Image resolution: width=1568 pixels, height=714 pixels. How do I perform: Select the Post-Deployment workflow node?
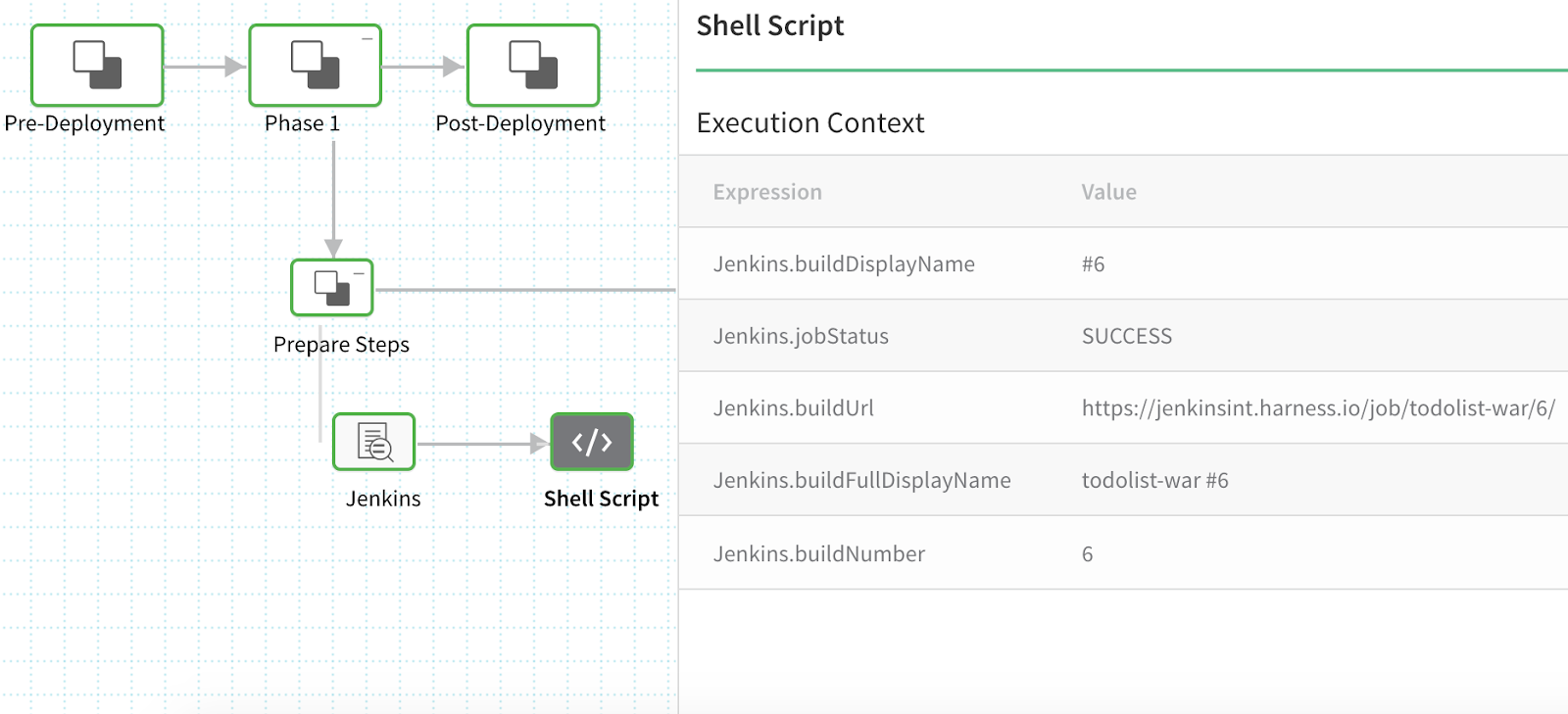533,66
